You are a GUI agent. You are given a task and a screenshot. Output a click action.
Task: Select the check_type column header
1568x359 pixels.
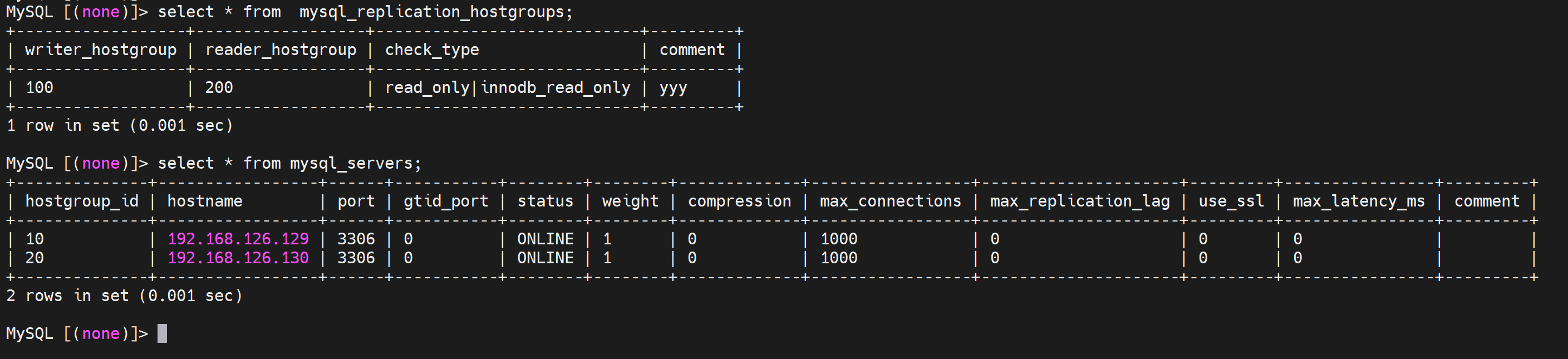click(x=431, y=50)
